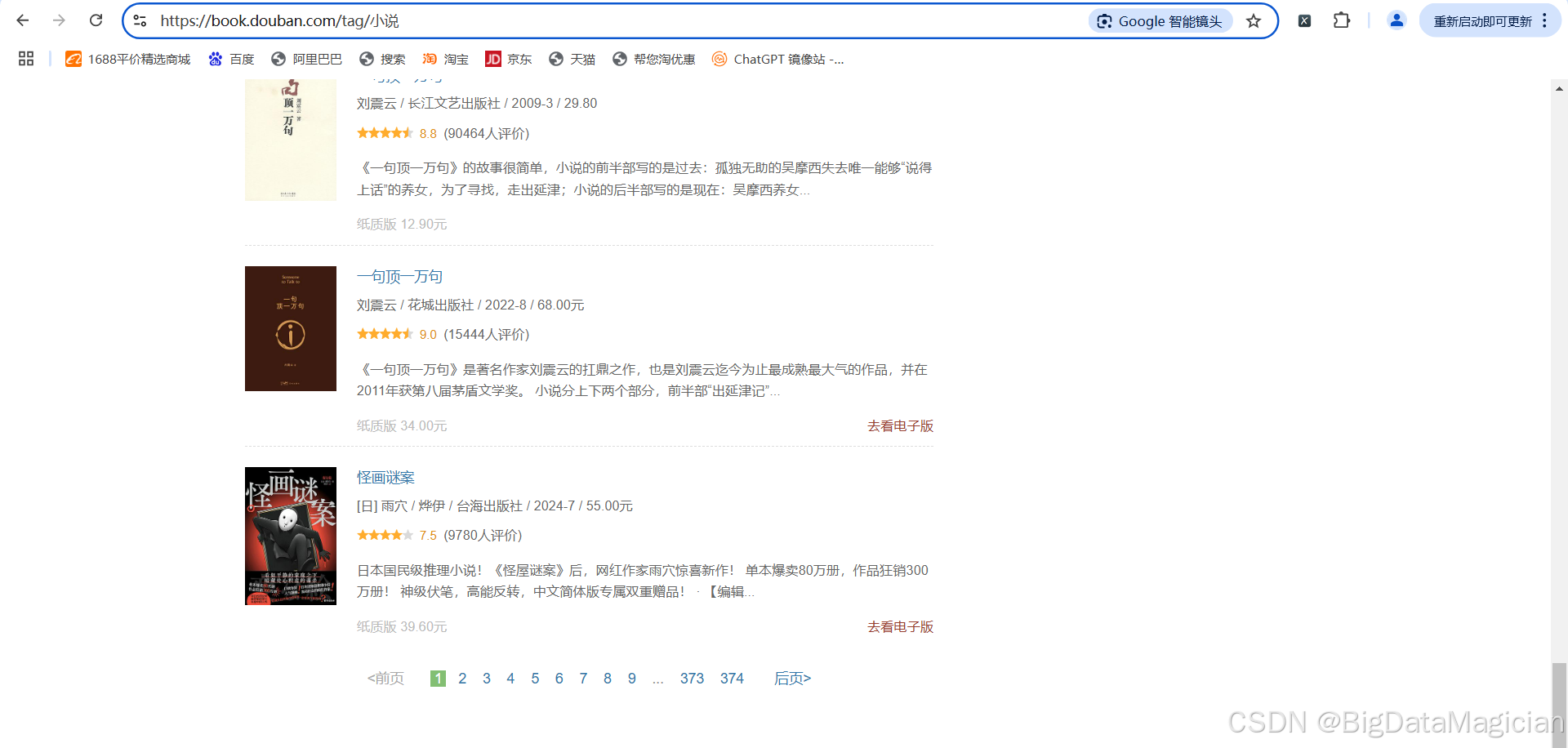Open the user profile icon
1568x748 pixels.
pos(1396,20)
